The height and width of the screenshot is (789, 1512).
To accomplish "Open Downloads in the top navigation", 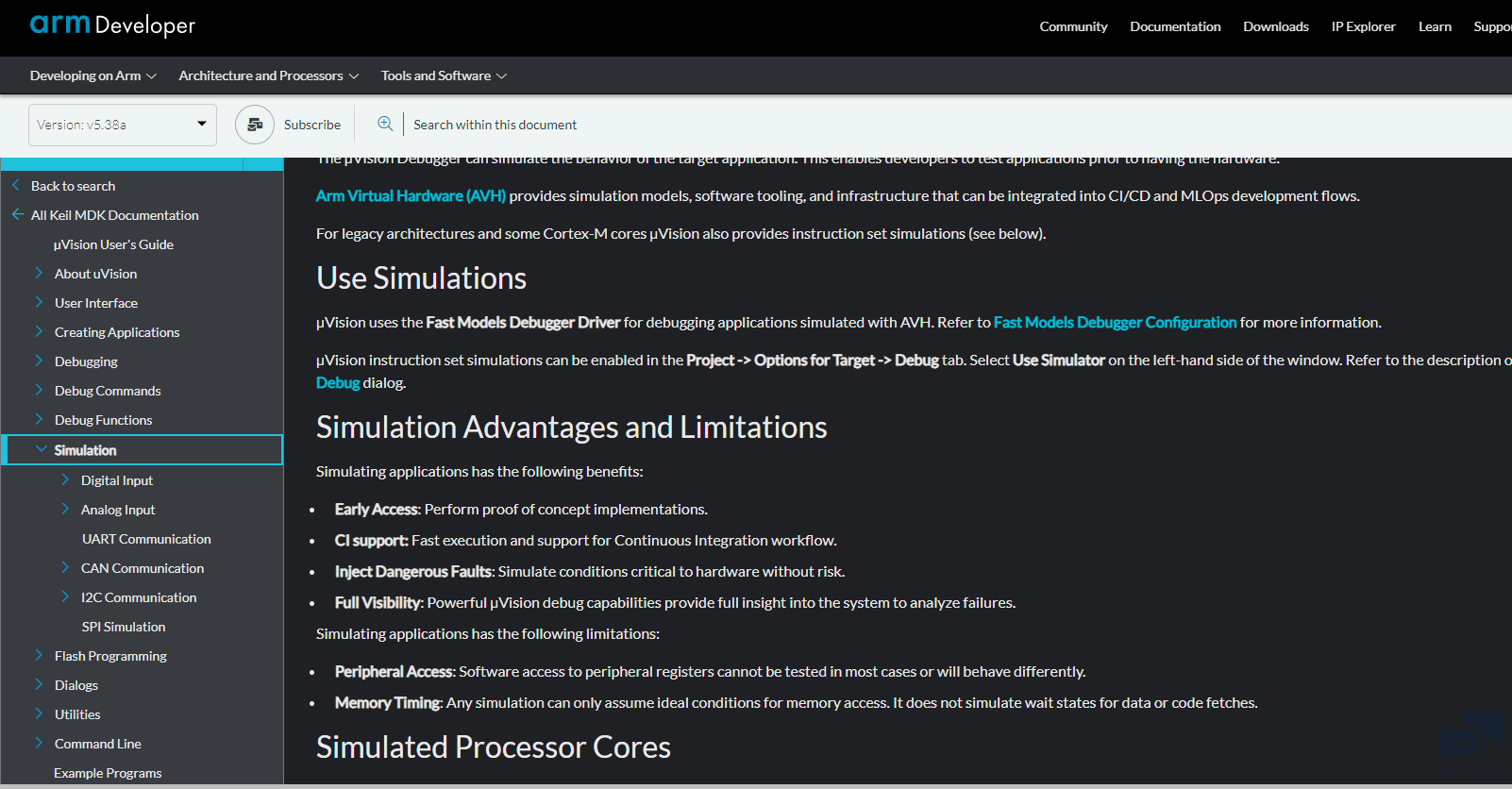I will tap(1276, 26).
